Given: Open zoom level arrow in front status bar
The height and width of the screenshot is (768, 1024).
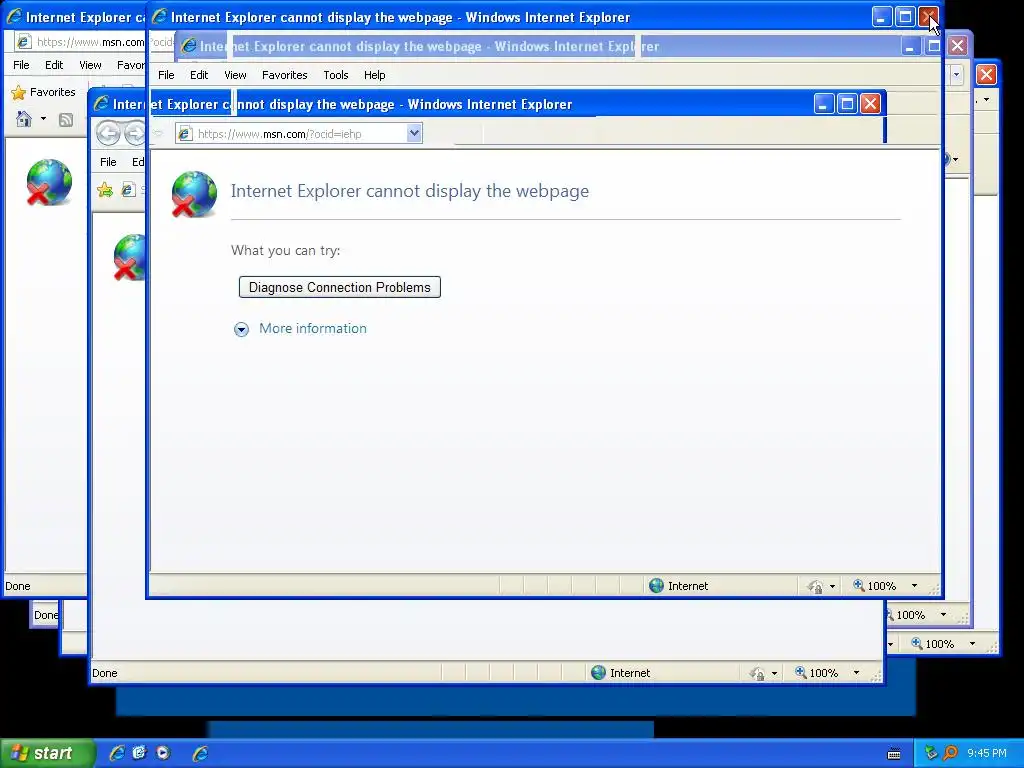Looking at the screenshot, I should coord(914,586).
